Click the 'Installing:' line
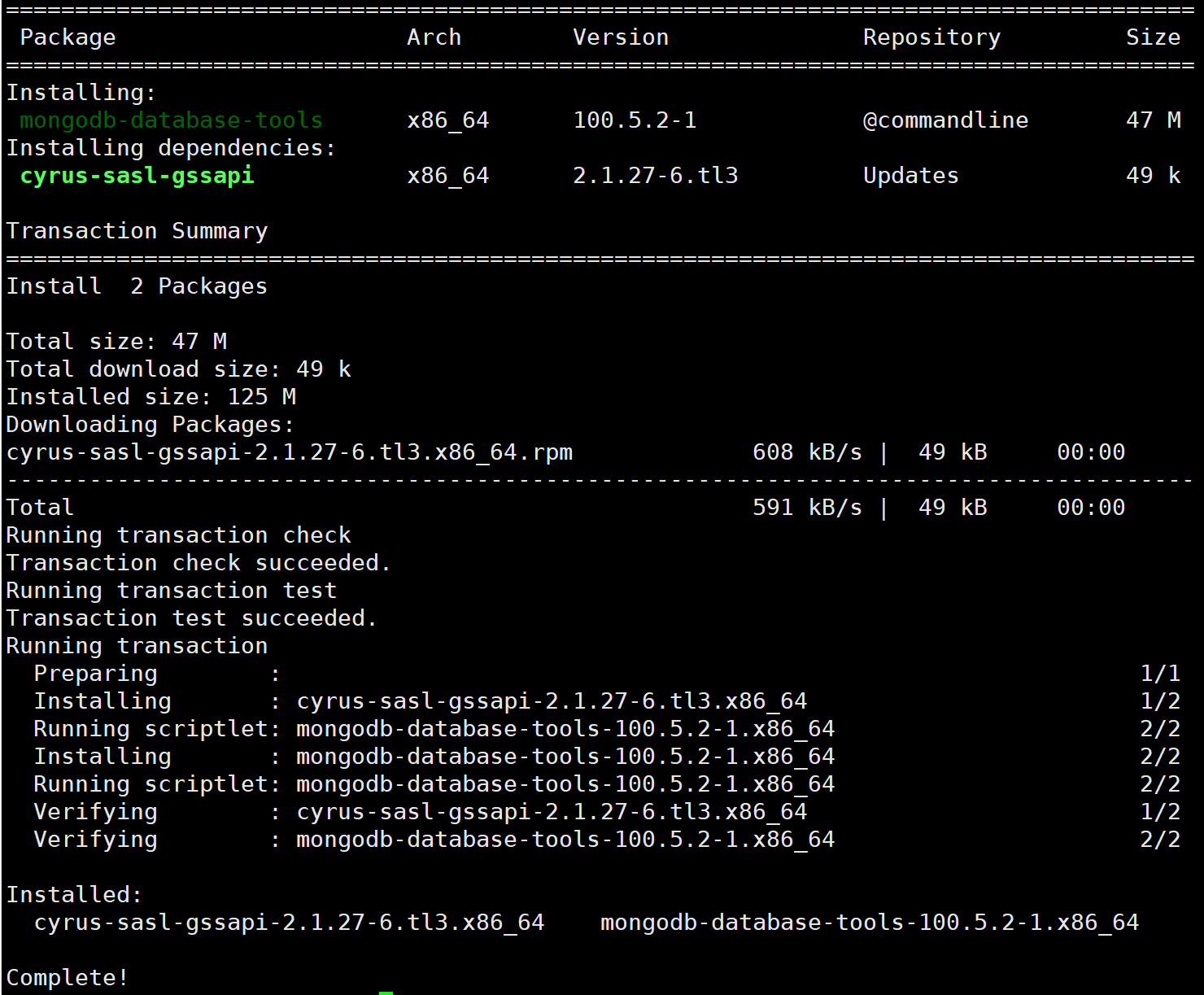 click(81, 94)
